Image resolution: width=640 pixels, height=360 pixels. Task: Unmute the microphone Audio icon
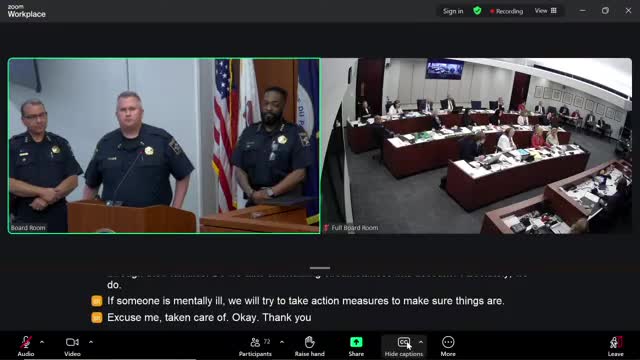(26, 342)
